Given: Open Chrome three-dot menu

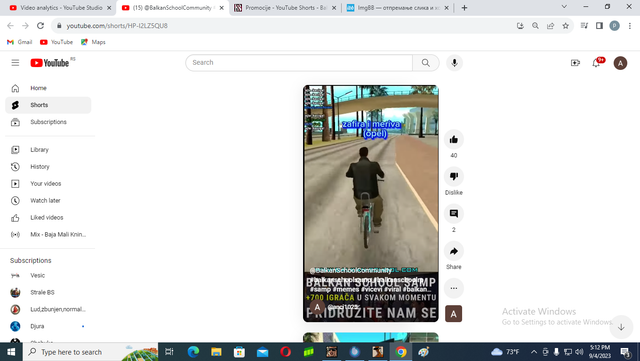Looking at the screenshot, I should coord(630,26).
